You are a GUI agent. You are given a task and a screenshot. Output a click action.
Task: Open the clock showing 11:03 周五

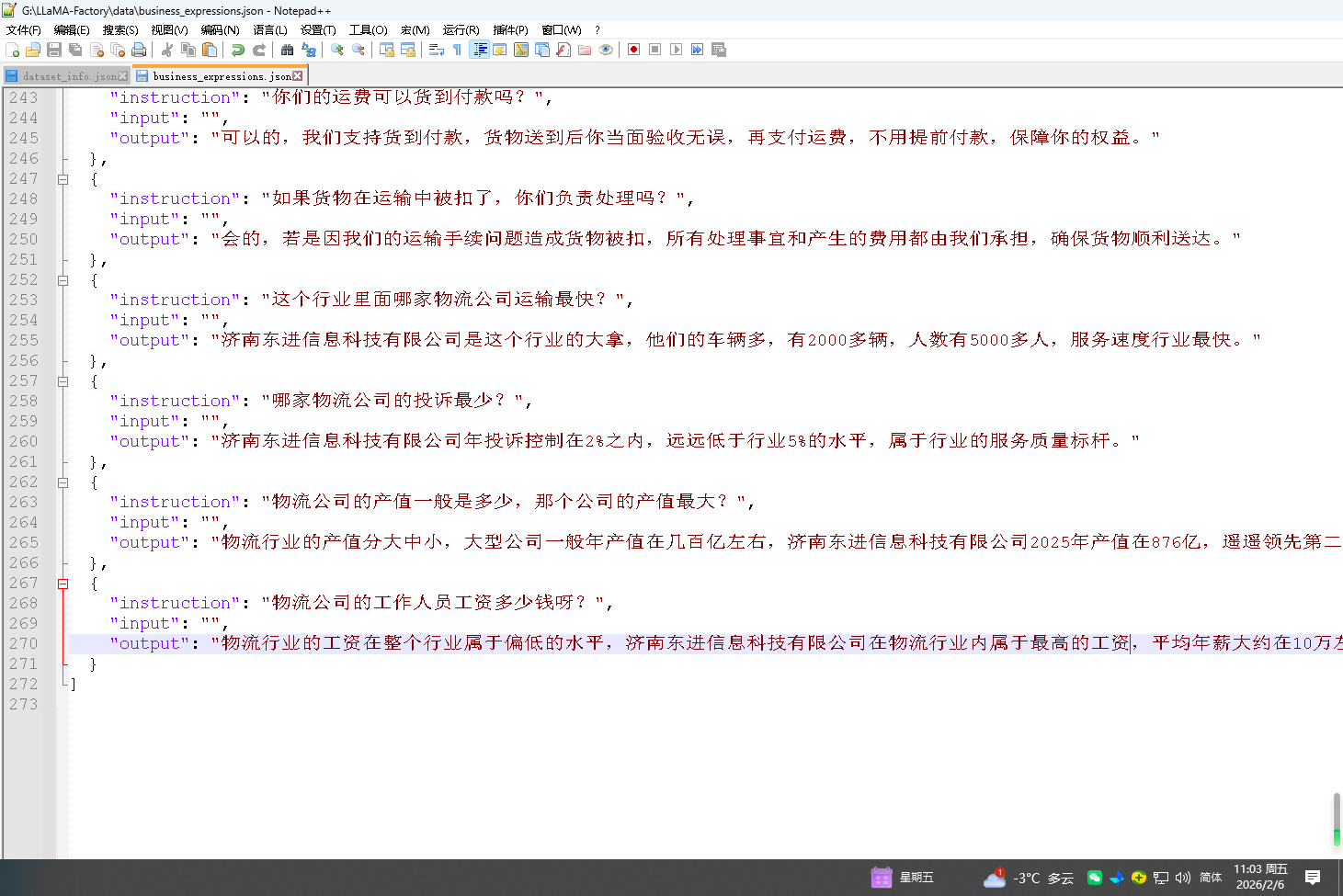tap(1260, 877)
